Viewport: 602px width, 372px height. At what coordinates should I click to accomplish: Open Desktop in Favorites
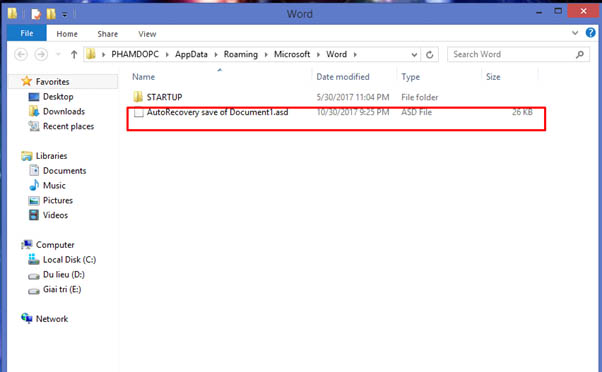(58, 96)
